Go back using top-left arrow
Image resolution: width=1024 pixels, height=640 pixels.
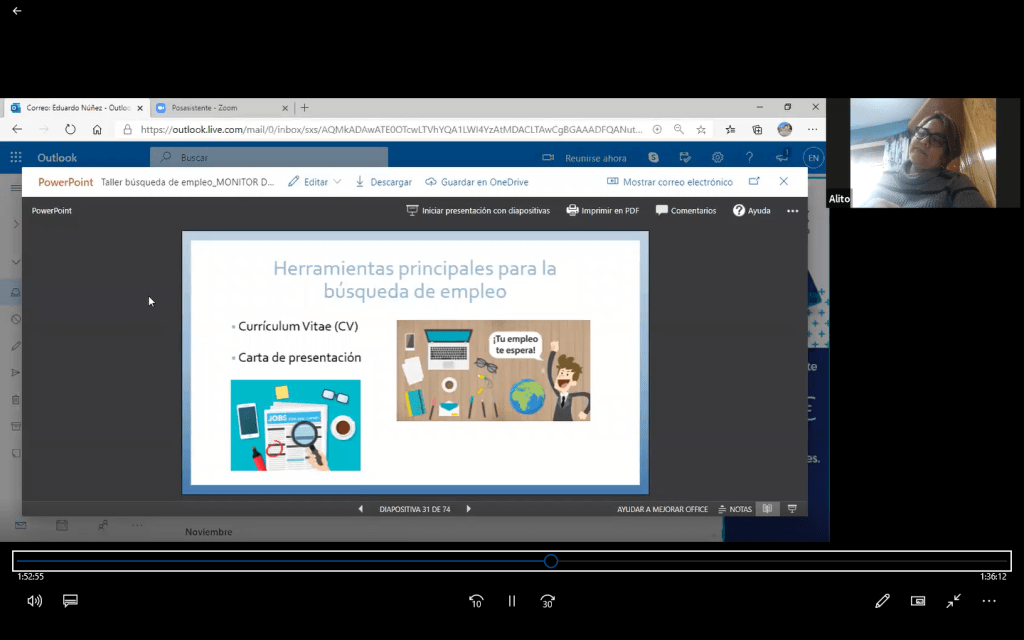pos(17,11)
